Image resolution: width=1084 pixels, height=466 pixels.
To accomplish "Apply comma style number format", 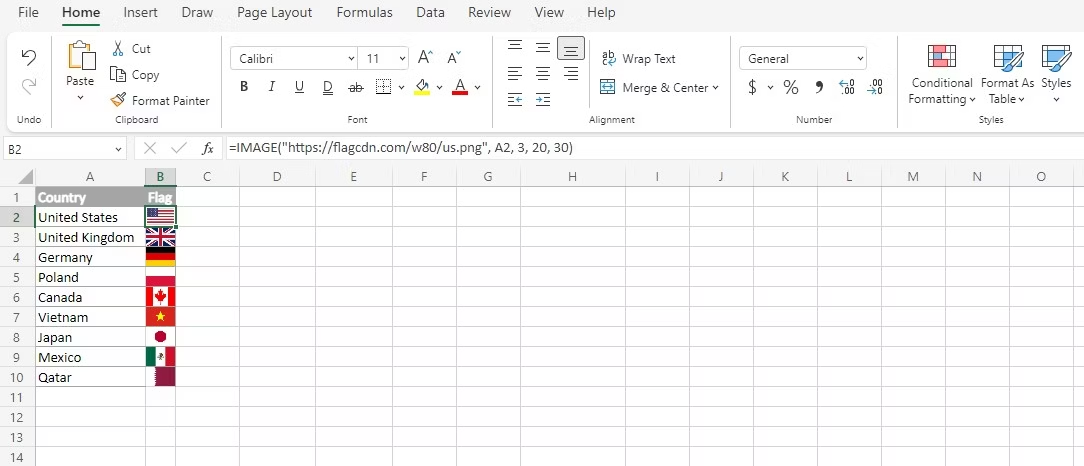I will pos(819,88).
